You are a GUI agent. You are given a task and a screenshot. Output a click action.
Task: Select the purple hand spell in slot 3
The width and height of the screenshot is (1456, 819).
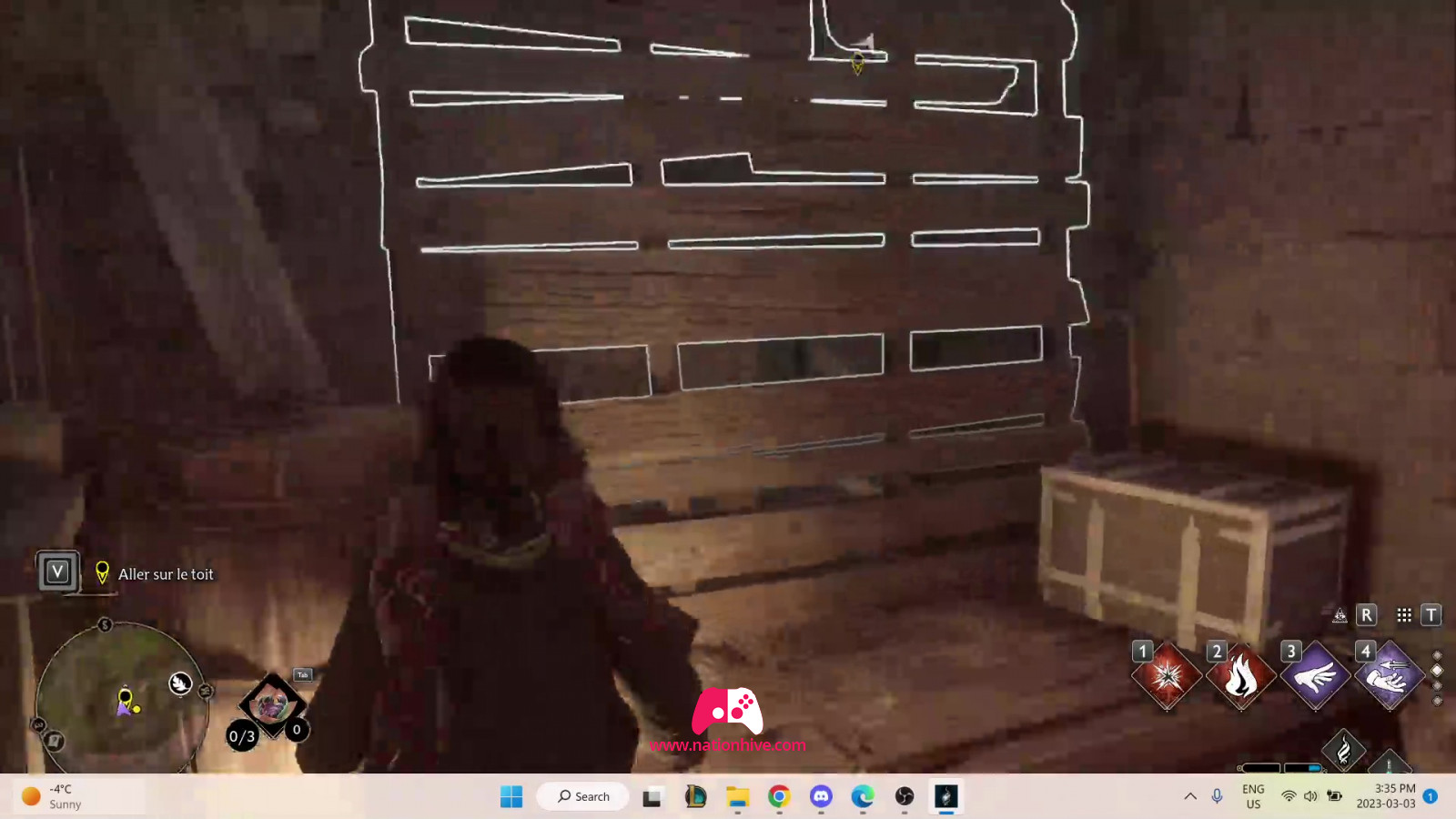pos(1315,676)
